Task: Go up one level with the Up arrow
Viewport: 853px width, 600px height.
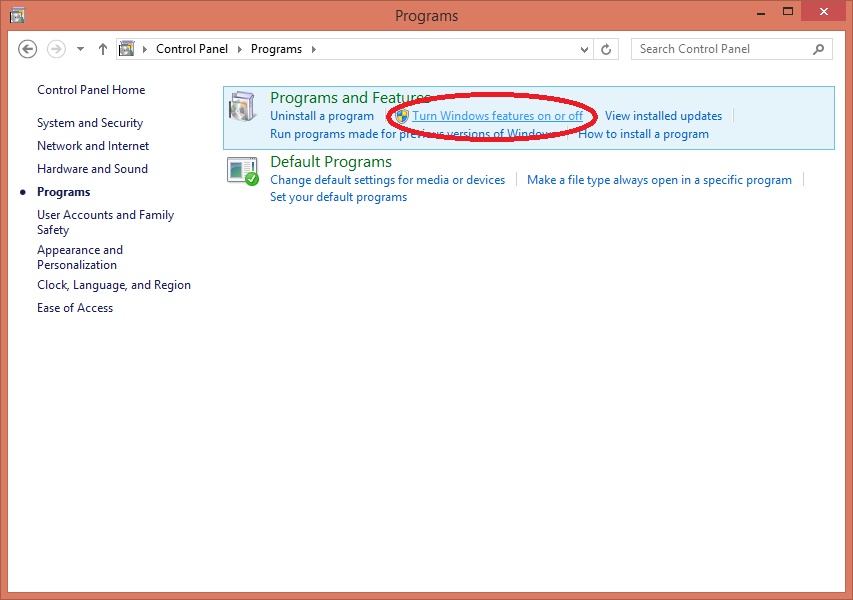Action: click(102, 49)
